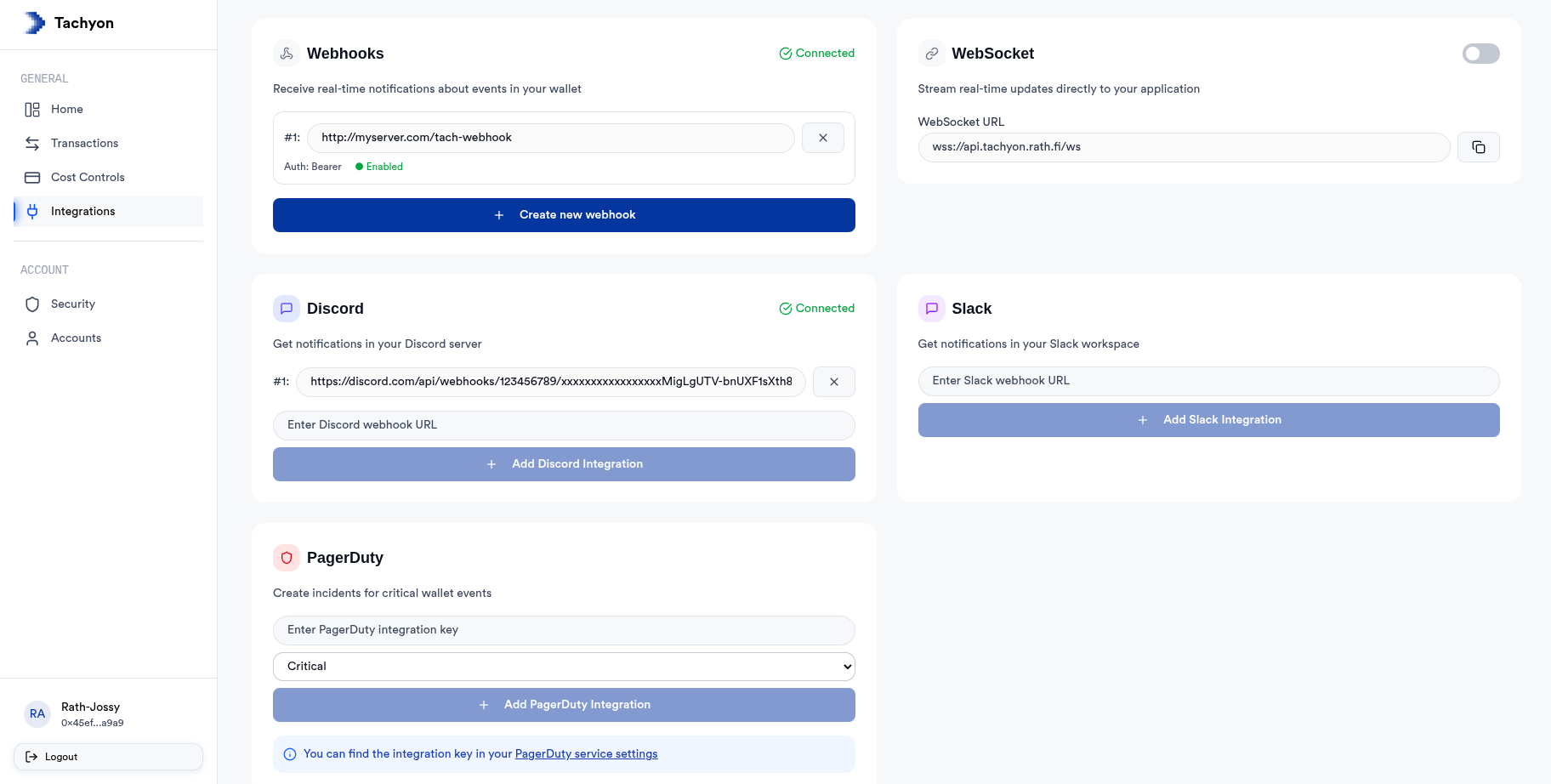Click the Cost Controls card icon
This screenshot has width=1551, height=784.
(x=32, y=177)
